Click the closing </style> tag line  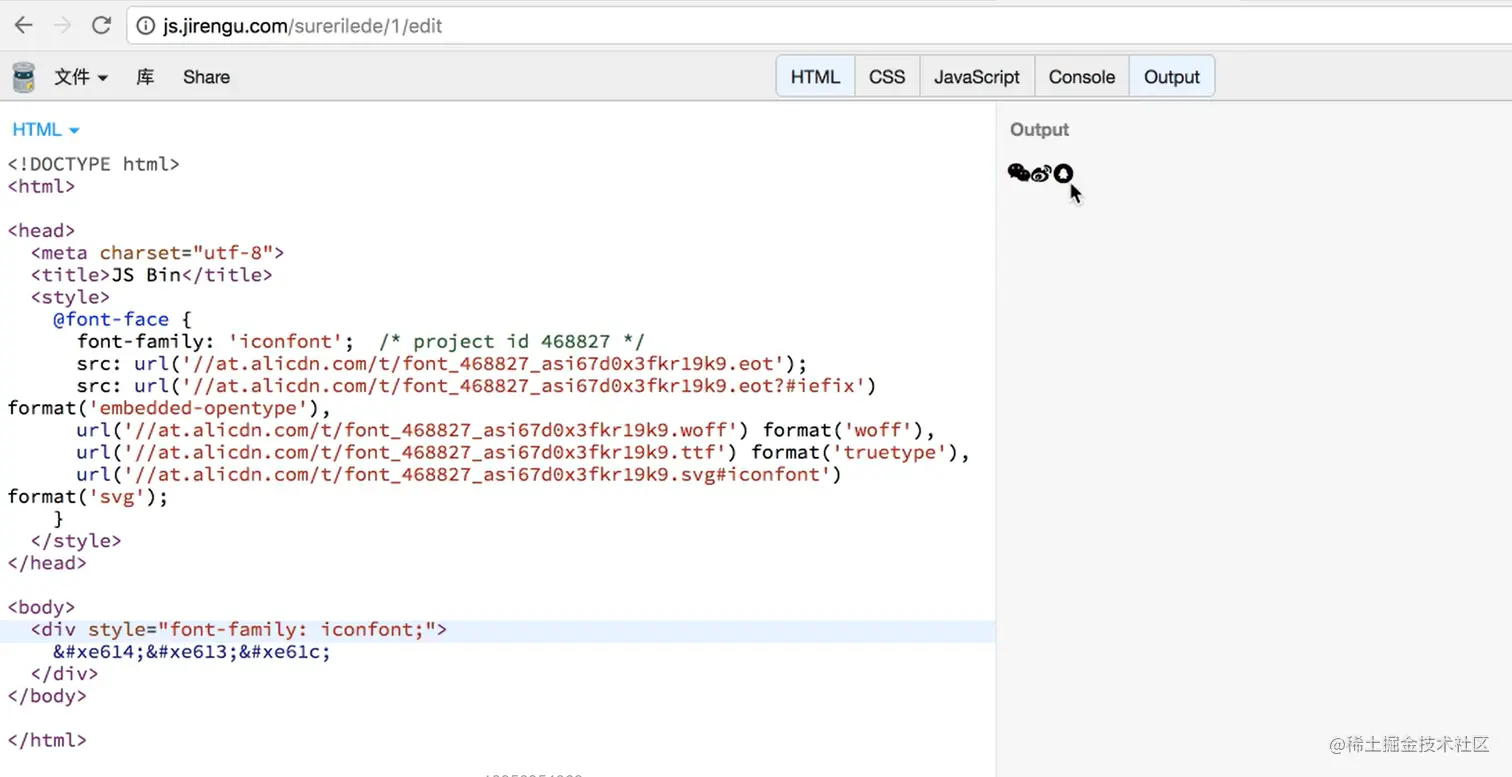point(76,541)
